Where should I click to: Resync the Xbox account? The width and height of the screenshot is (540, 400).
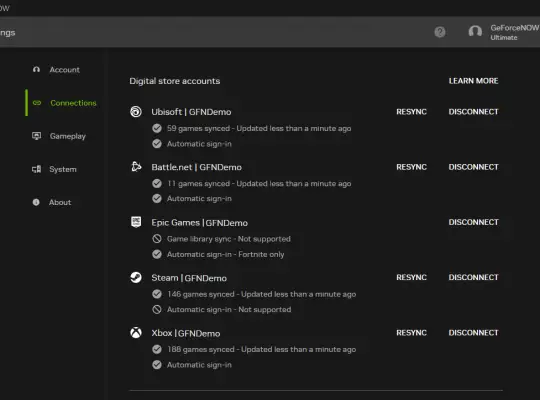coord(411,333)
